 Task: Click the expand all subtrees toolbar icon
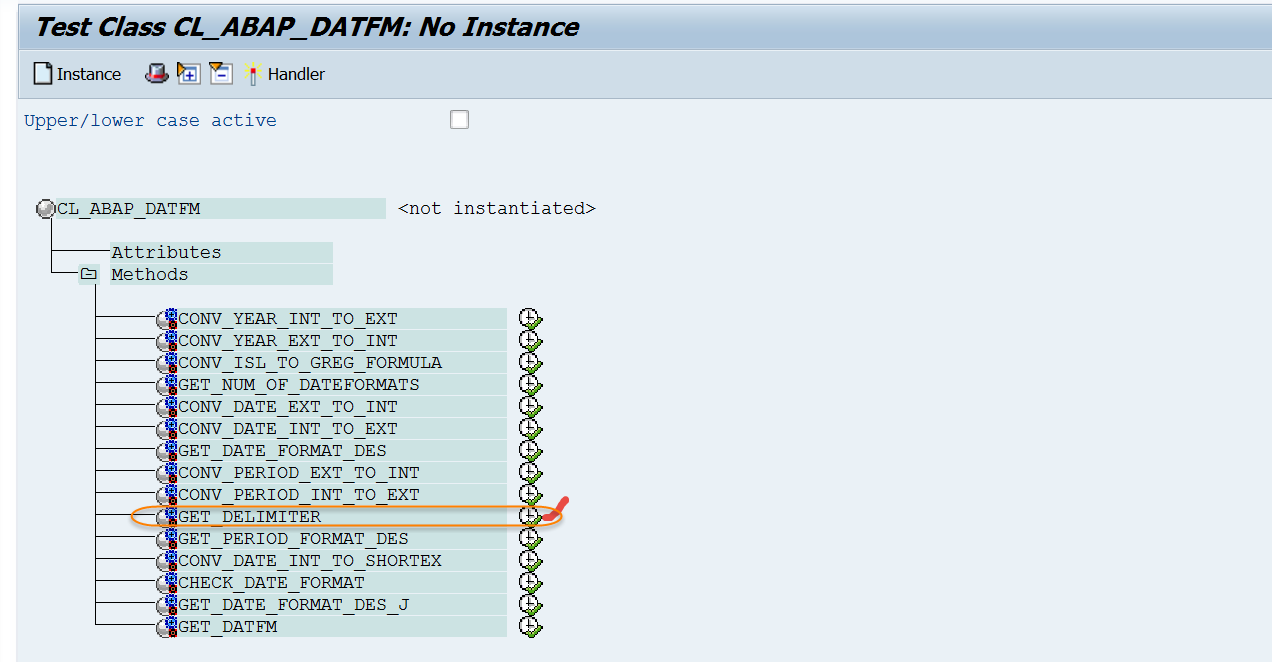(188, 73)
